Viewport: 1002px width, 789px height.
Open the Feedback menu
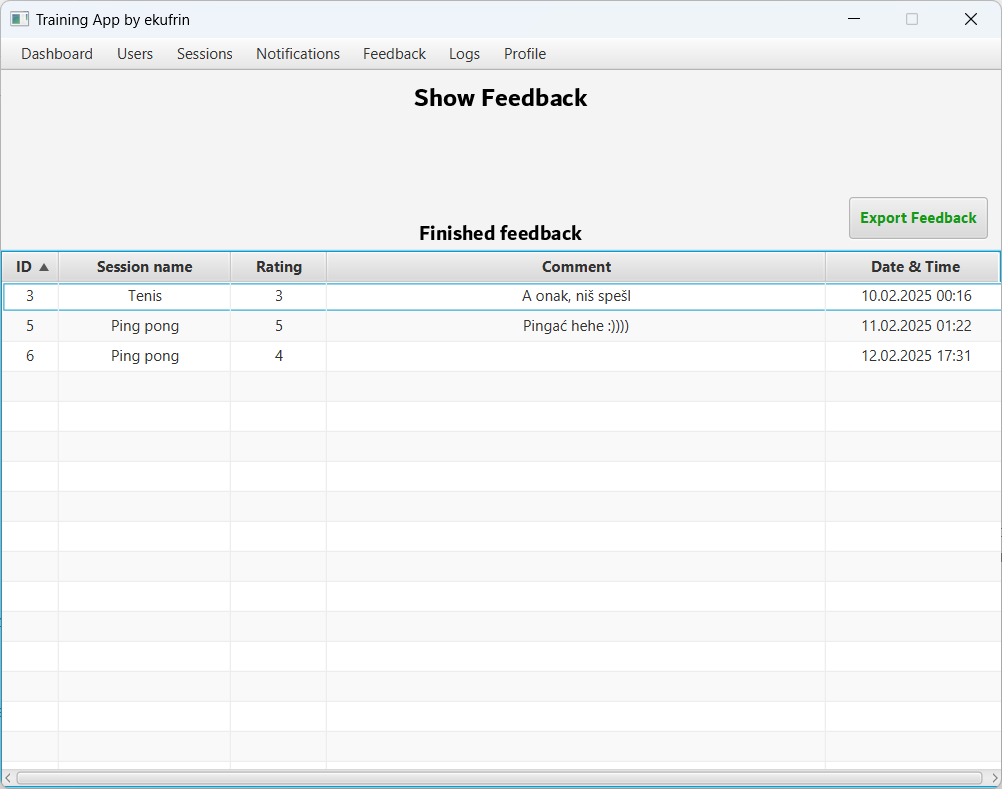(394, 54)
